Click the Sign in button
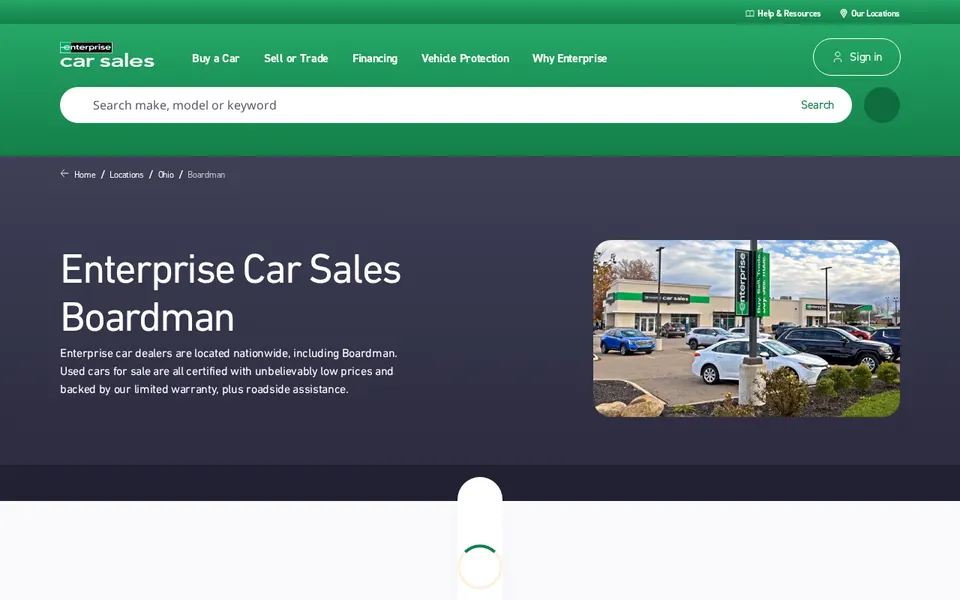This screenshot has height=600, width=960. 857,57
